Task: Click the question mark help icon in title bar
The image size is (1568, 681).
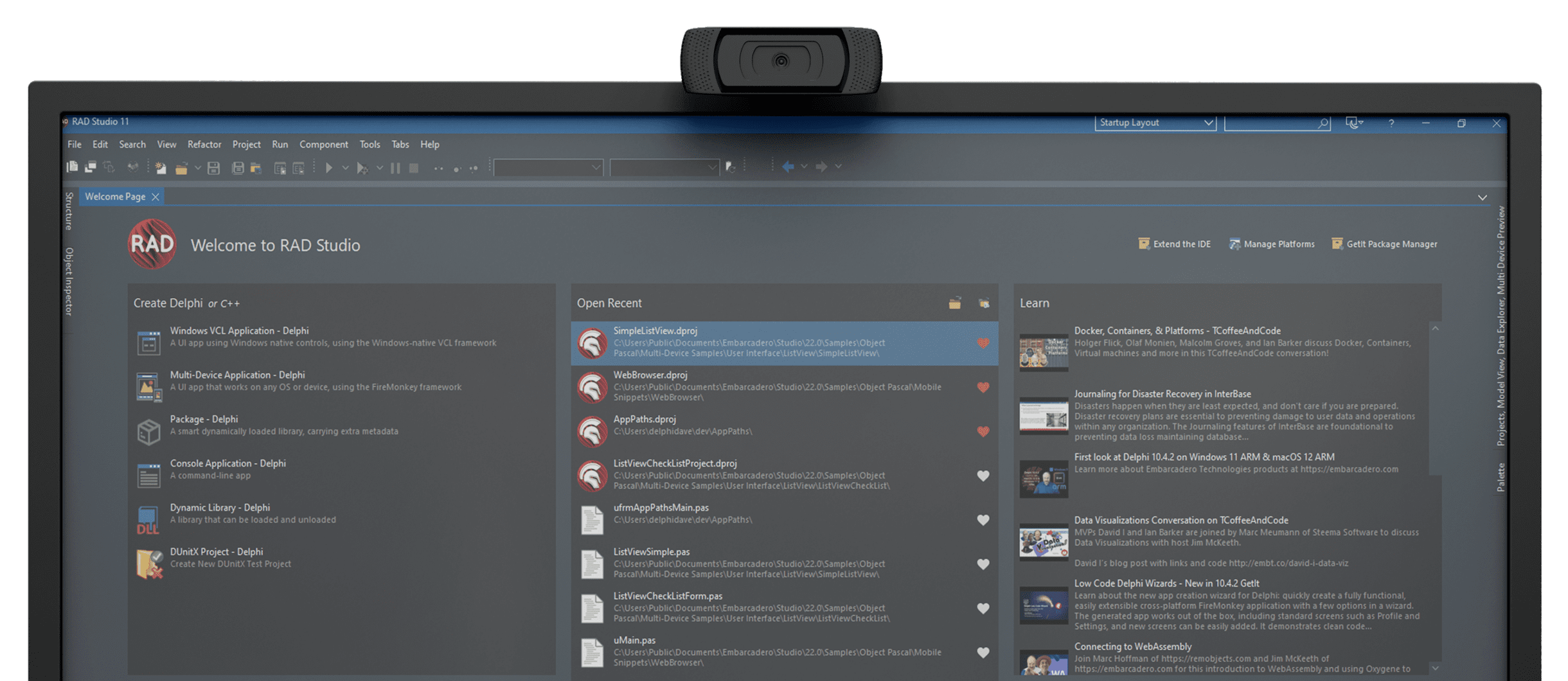Action: [1391, 123]
